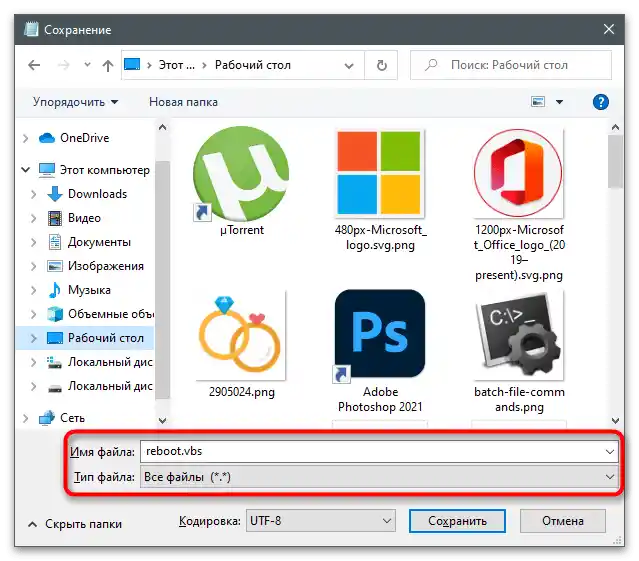Click the Новая папка button
The width and height of the screenshot is (639, 561).
[183, 102]
